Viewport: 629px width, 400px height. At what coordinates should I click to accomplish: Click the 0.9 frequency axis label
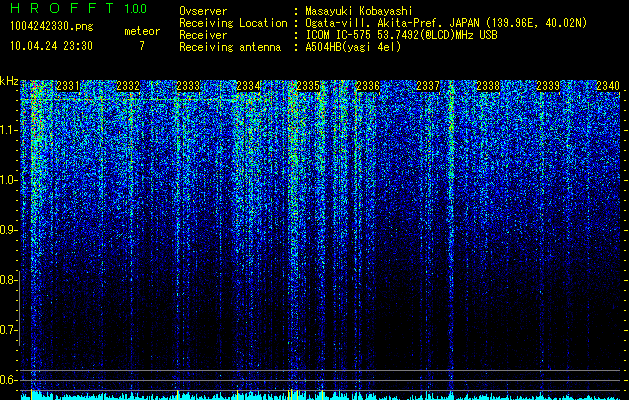(x=8, y=230)
